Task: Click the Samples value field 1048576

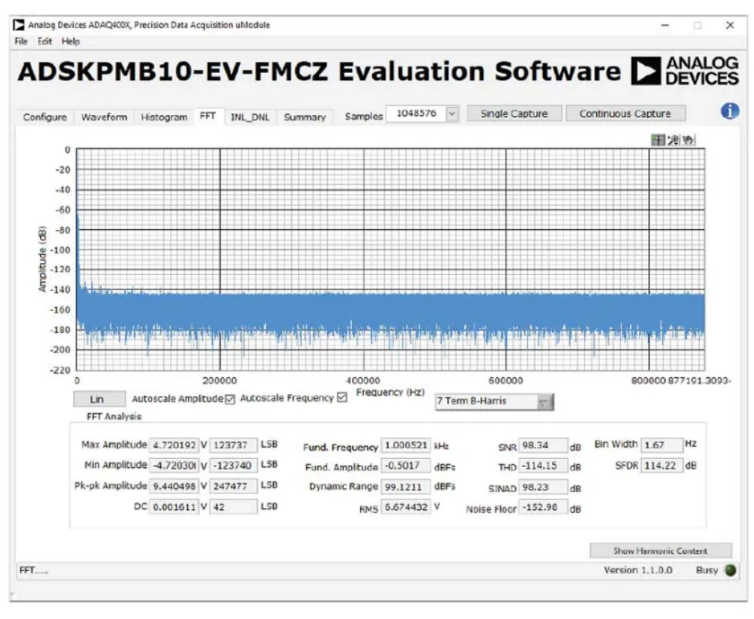Action: (416, 114)
